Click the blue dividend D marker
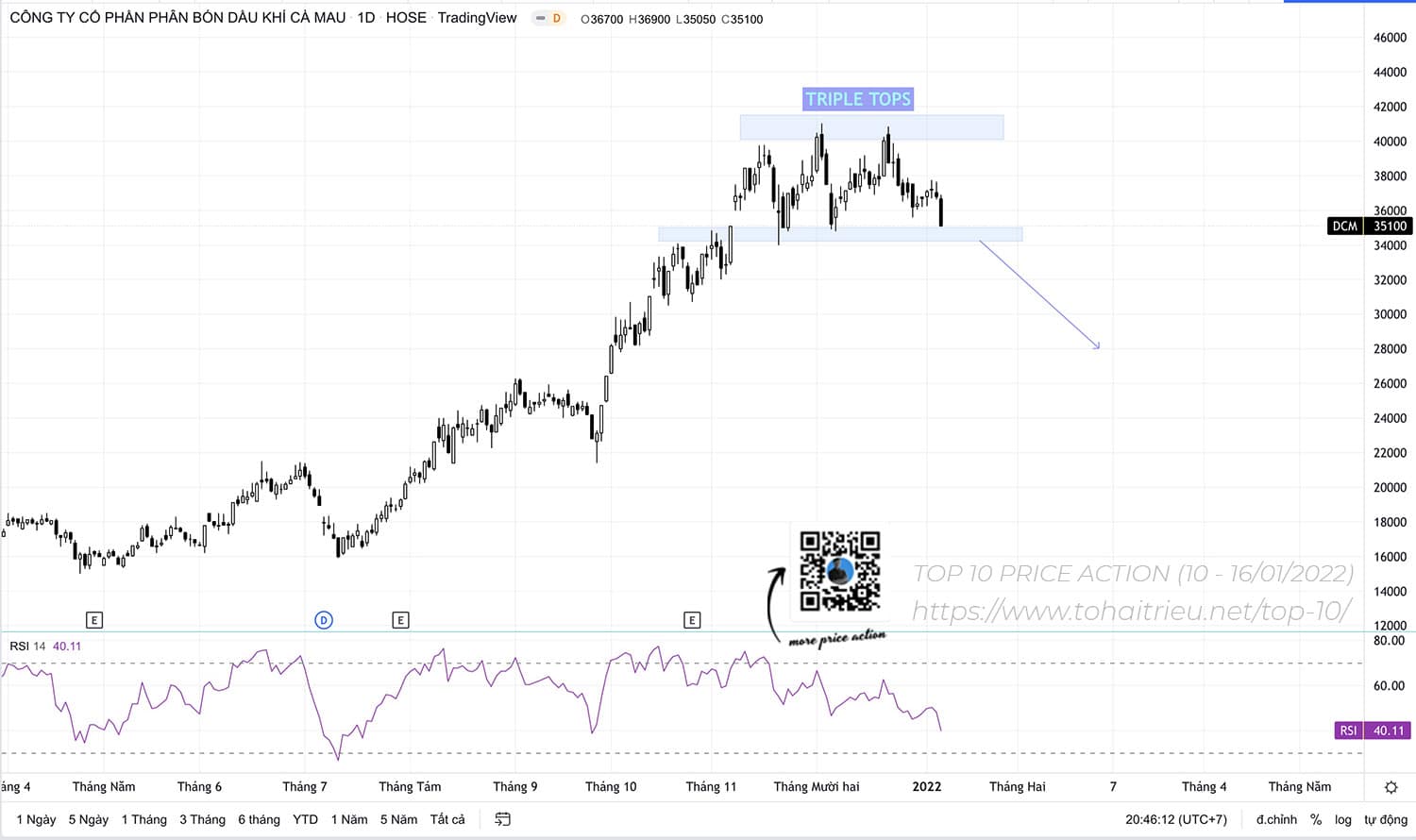This screenshot has width=1416, height=840. [x=324, y=620]
